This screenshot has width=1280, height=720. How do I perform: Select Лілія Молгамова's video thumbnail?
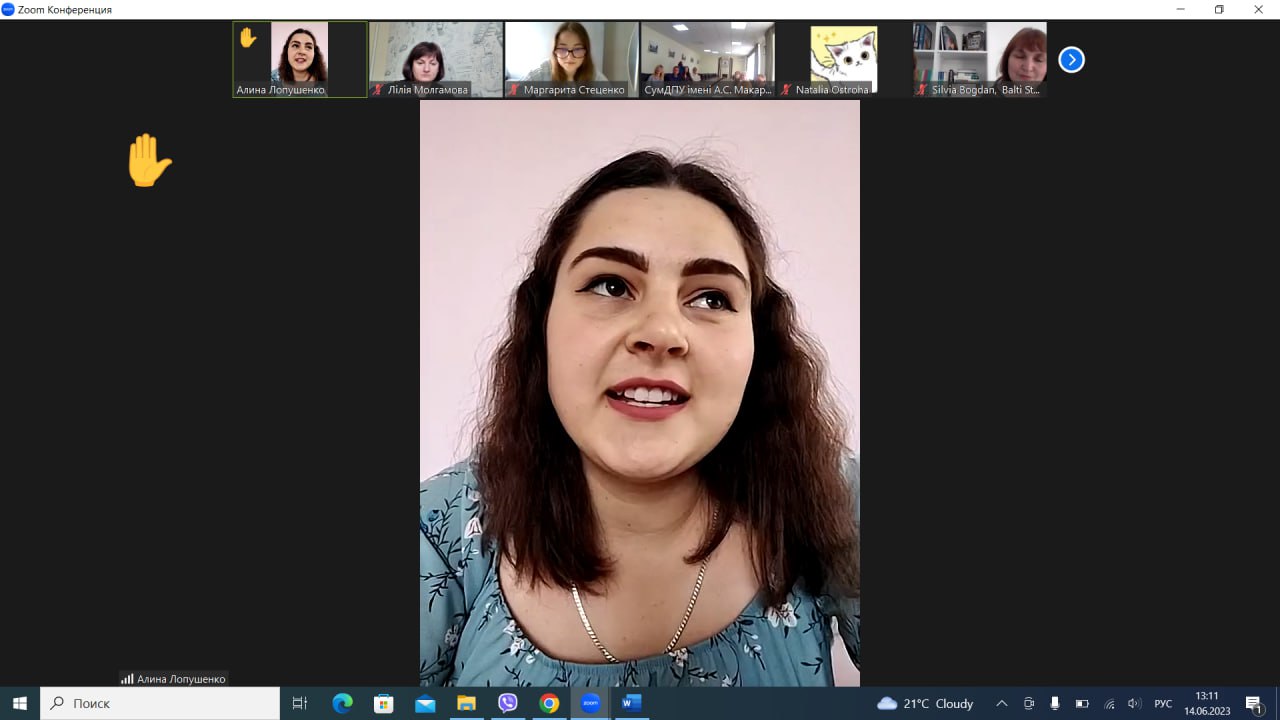point(436,58)
